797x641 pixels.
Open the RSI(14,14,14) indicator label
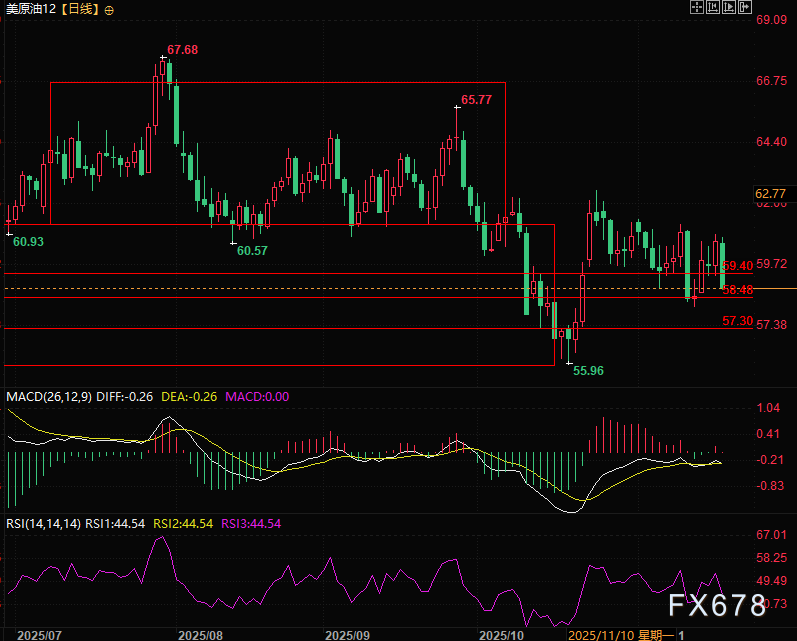click(43, 523)
